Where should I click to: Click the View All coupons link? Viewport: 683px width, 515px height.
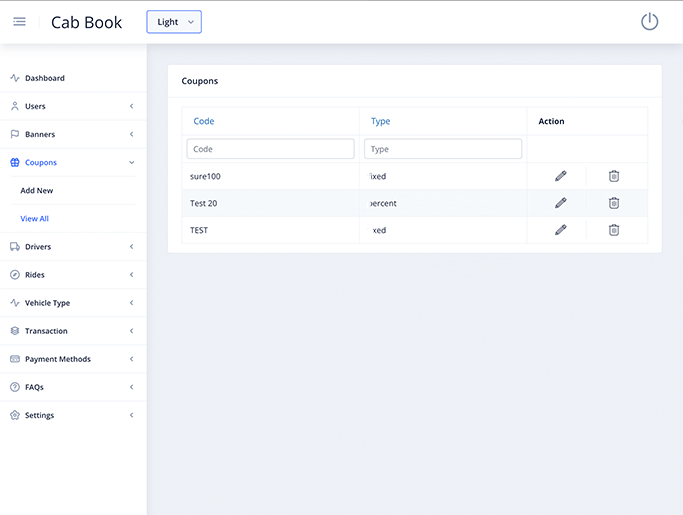pyautogui.click(x=34, y=218)
